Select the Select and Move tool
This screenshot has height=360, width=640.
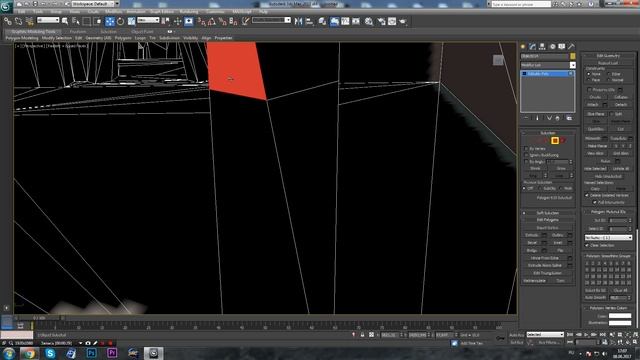(x=110, y=21)
